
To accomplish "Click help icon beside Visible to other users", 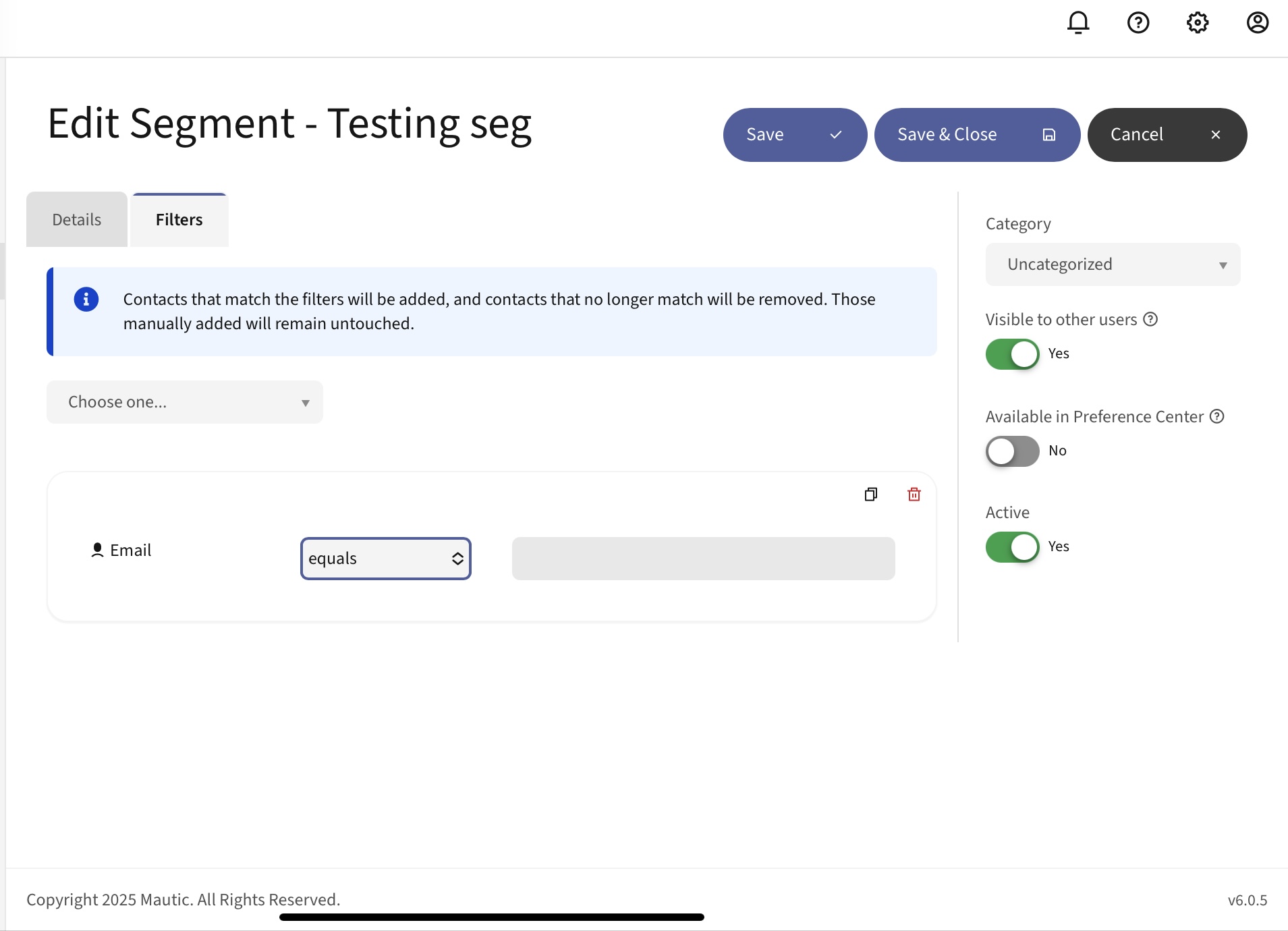I will [x=1151, y=320].
